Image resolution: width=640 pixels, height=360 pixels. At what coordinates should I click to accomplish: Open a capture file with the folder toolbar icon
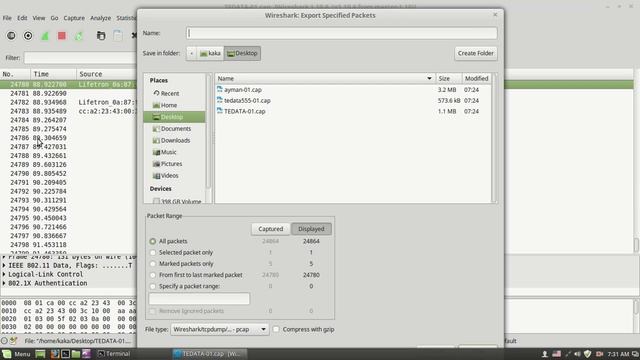101,36
